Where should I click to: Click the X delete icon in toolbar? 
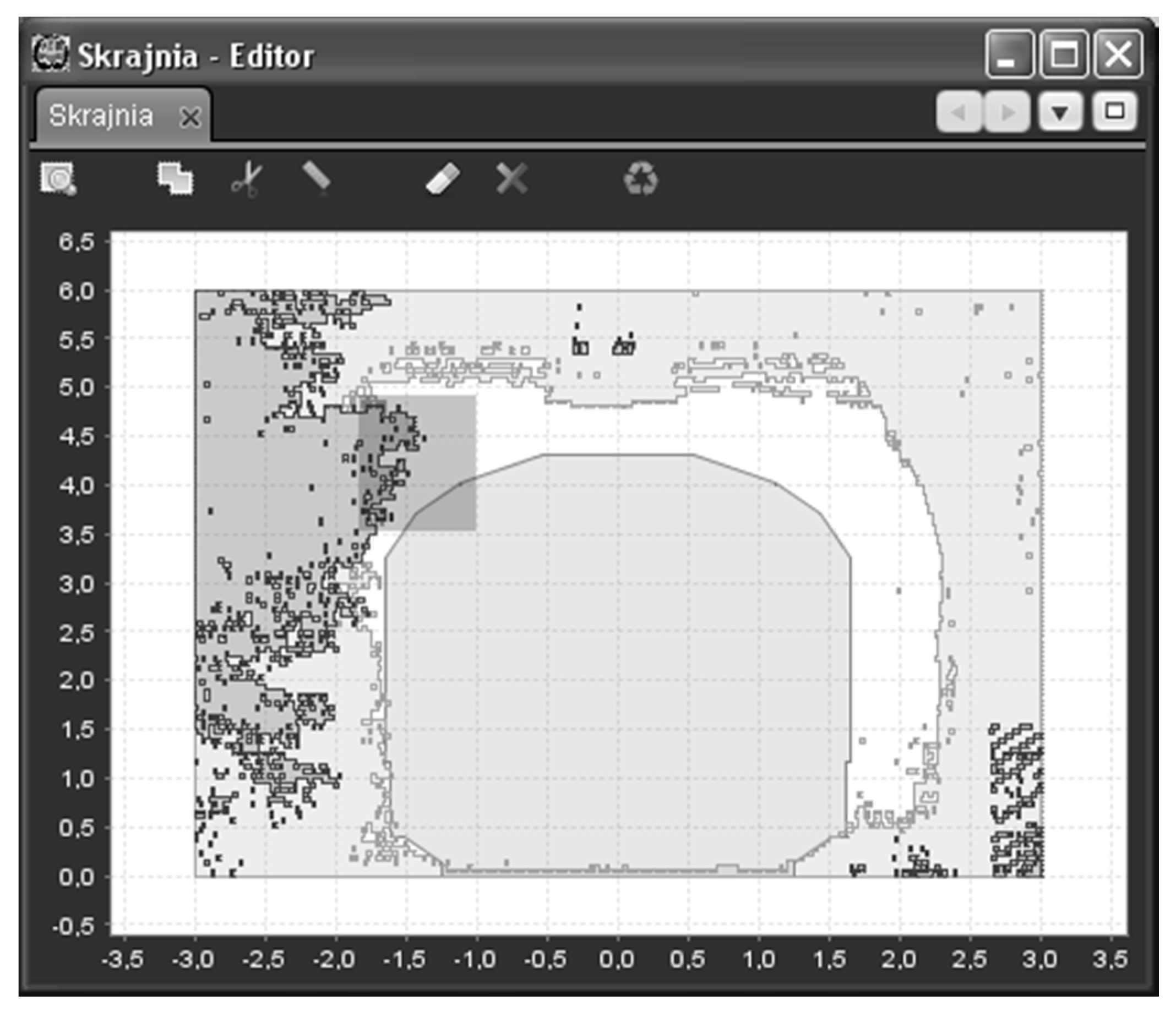click(511, 179)
